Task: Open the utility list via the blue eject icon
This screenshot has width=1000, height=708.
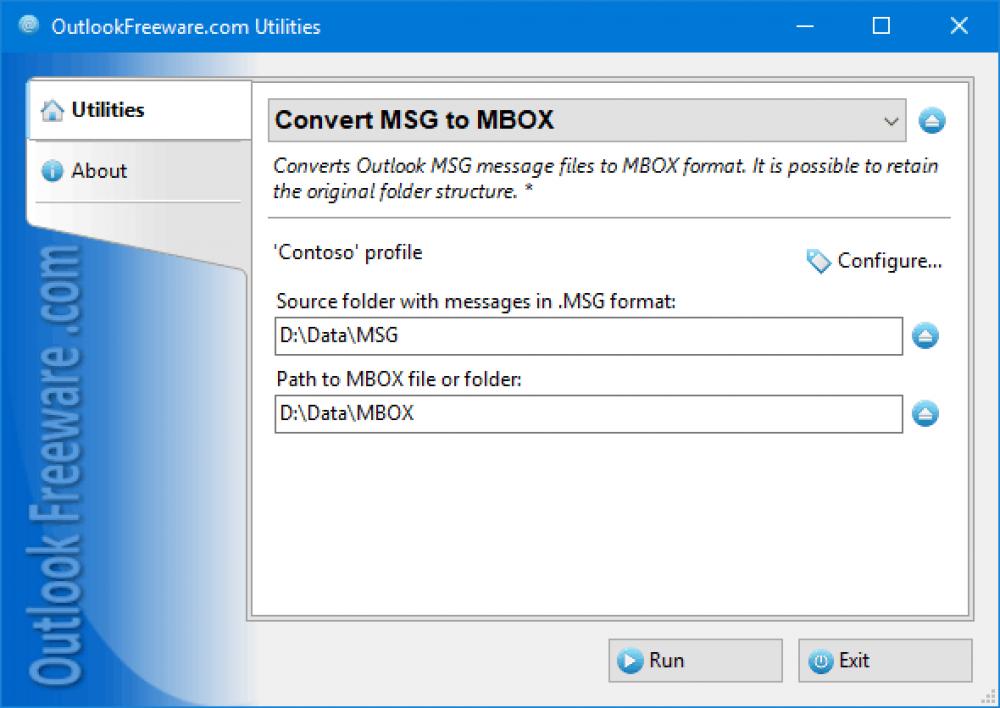Action: (x=931, y=120)
